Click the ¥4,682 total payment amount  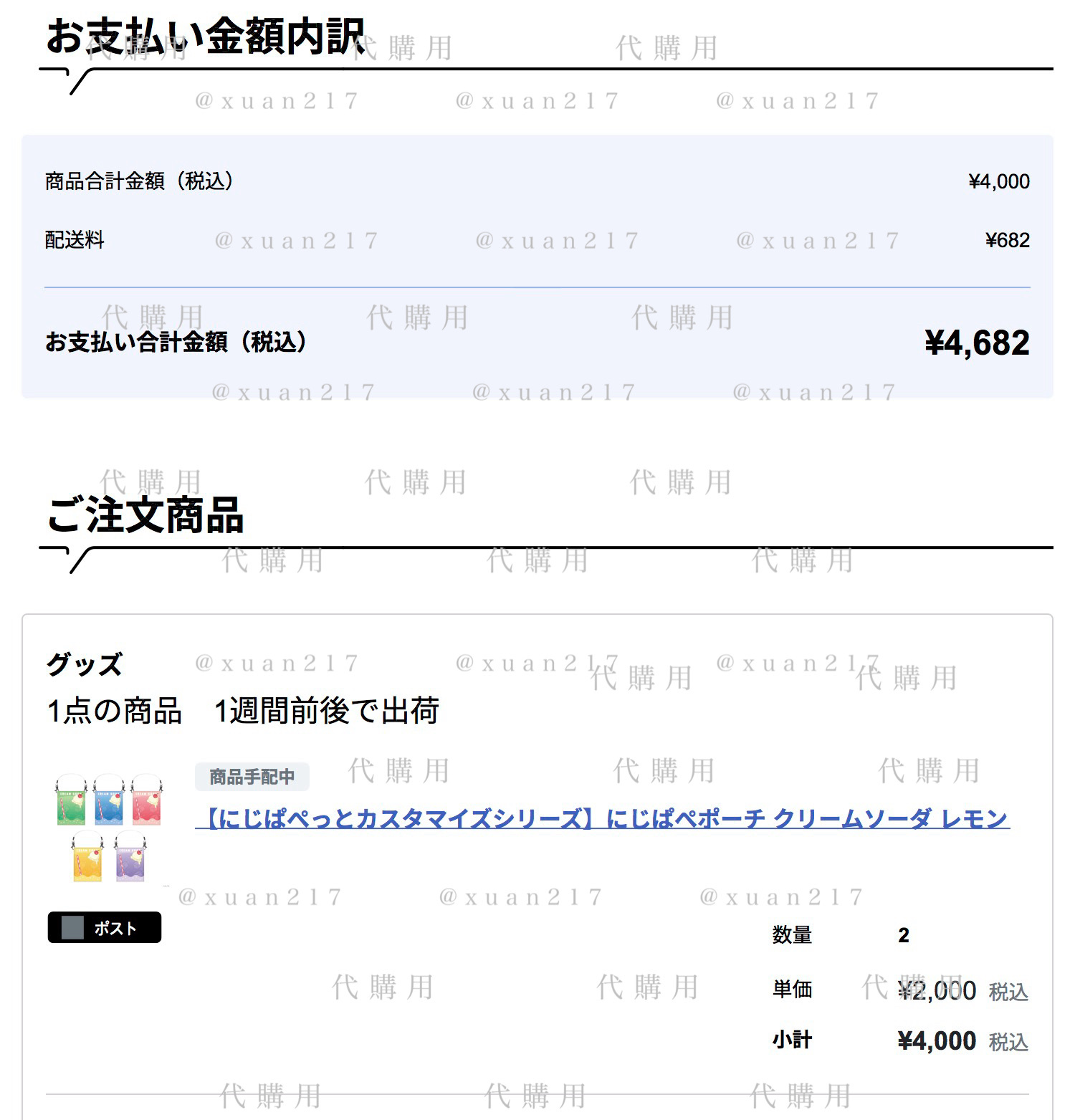coord(978,343)
